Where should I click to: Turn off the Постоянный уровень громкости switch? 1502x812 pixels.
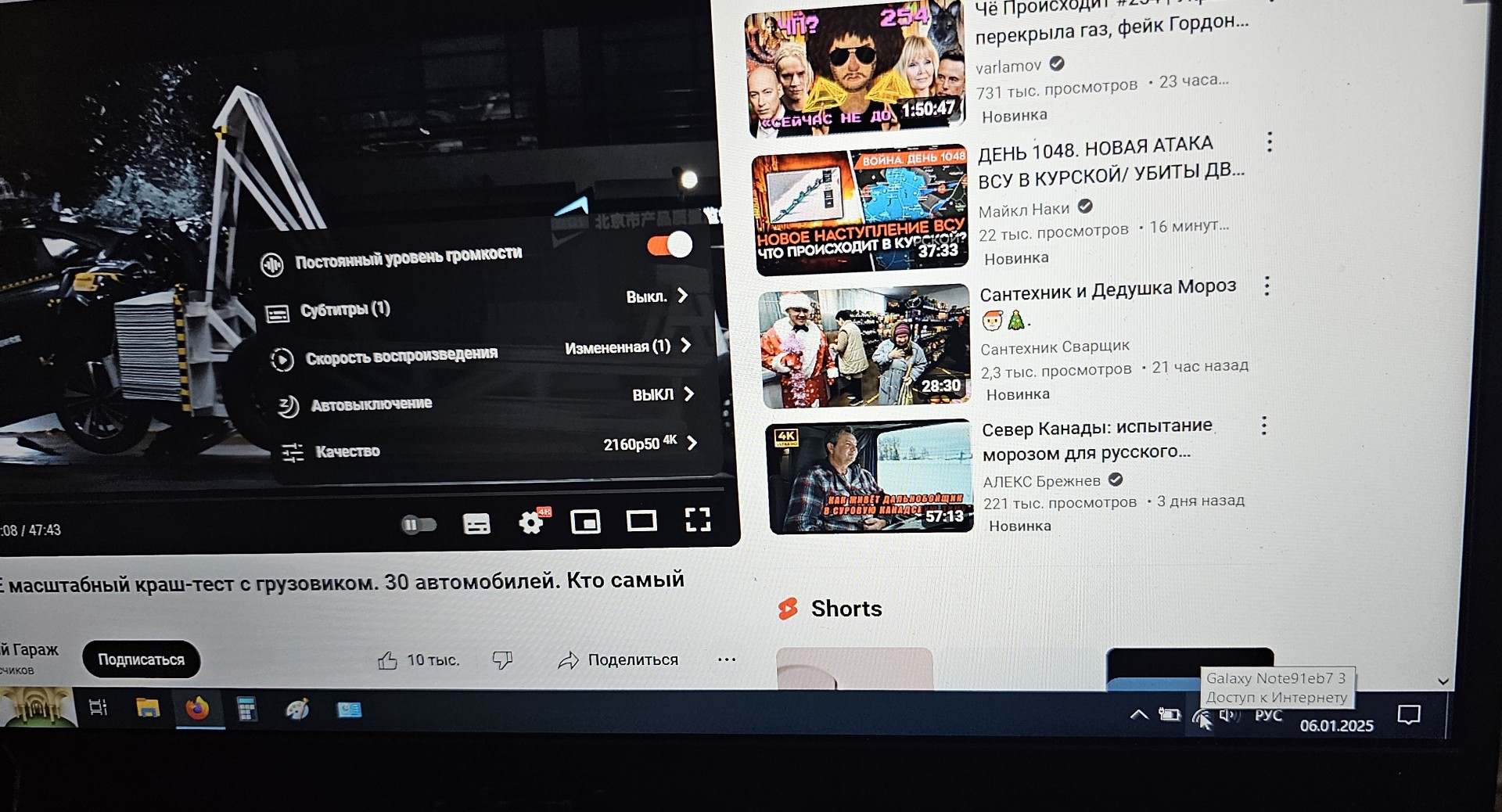click(x=670, y=246)
